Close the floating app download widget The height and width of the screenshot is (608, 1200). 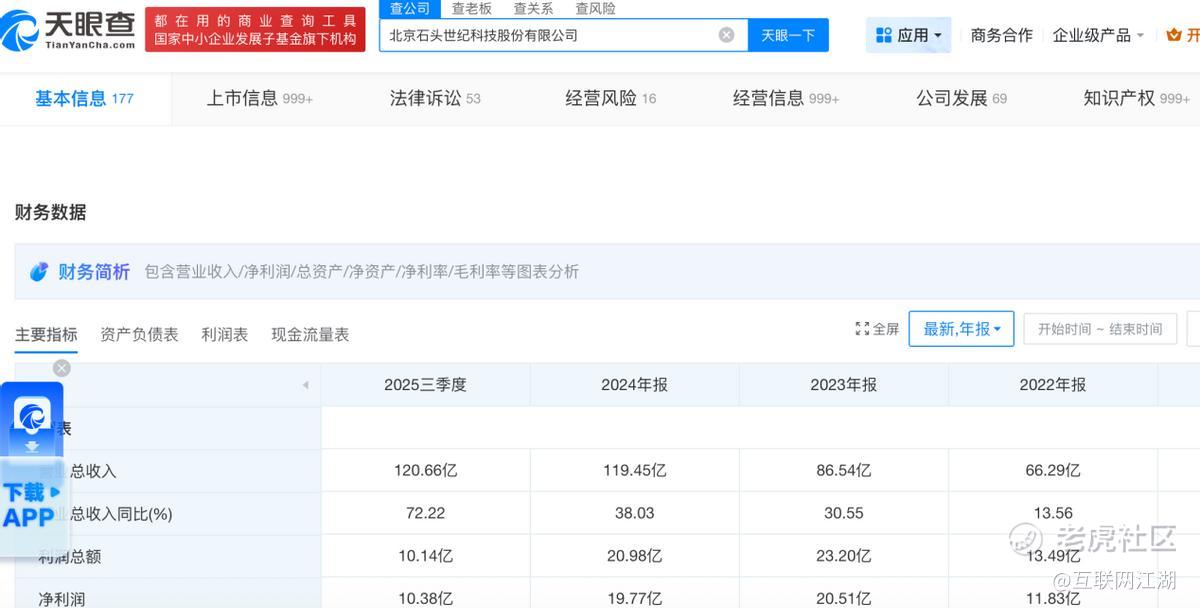click(x=62, y=368)
